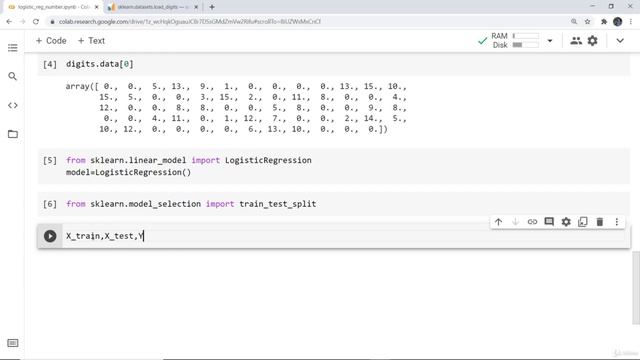This screenshot has height=360, width=640.
Task: Click the browser address bar
Action: coord(310,22)
